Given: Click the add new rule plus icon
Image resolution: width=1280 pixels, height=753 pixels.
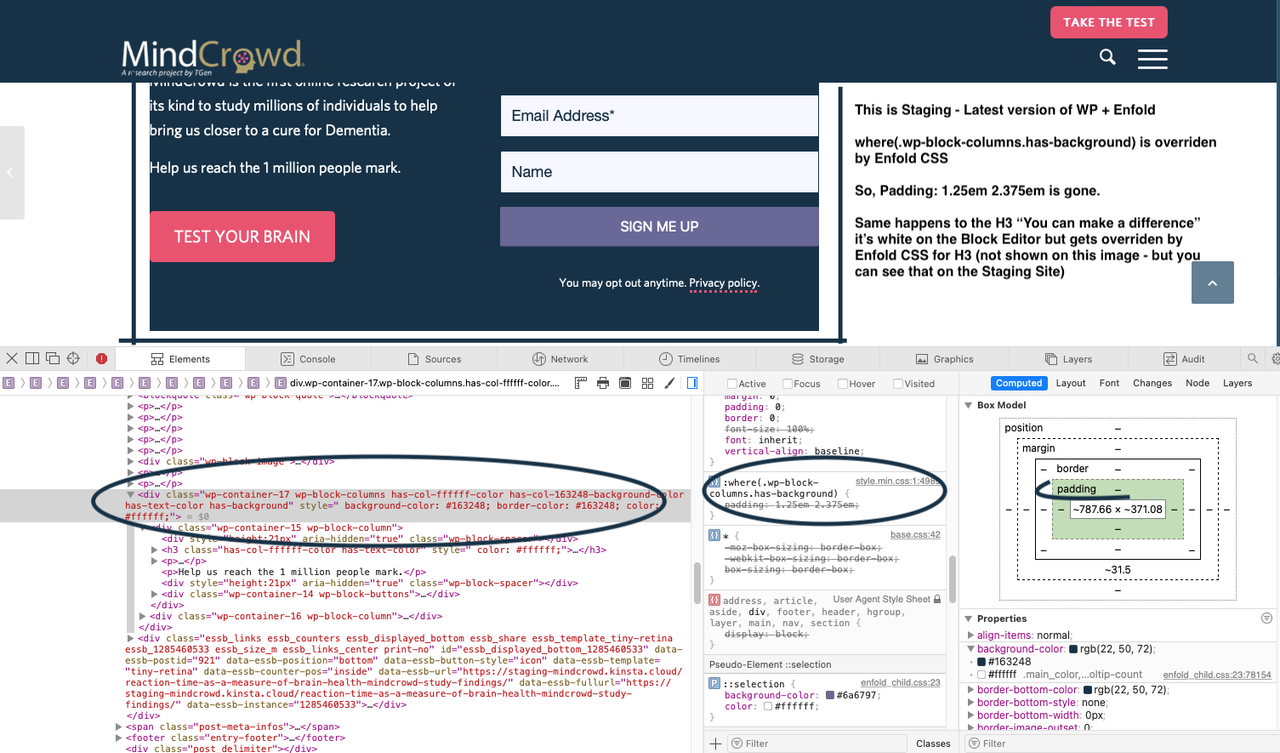Looking at the screenshot, I should (x=716, y=743).
